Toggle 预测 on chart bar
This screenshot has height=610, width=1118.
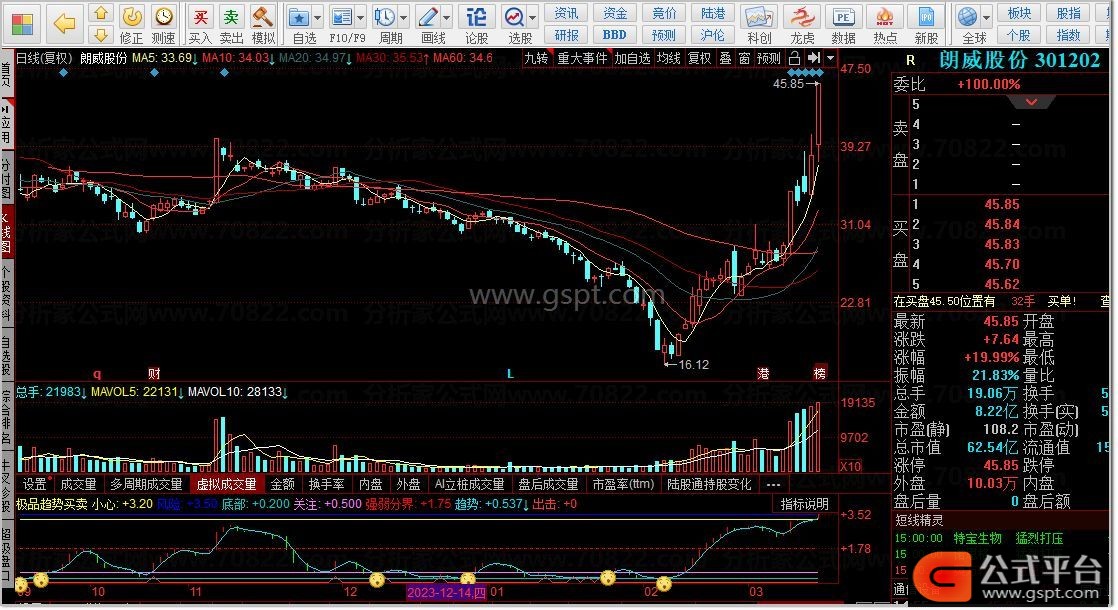(x=768, y=58)
